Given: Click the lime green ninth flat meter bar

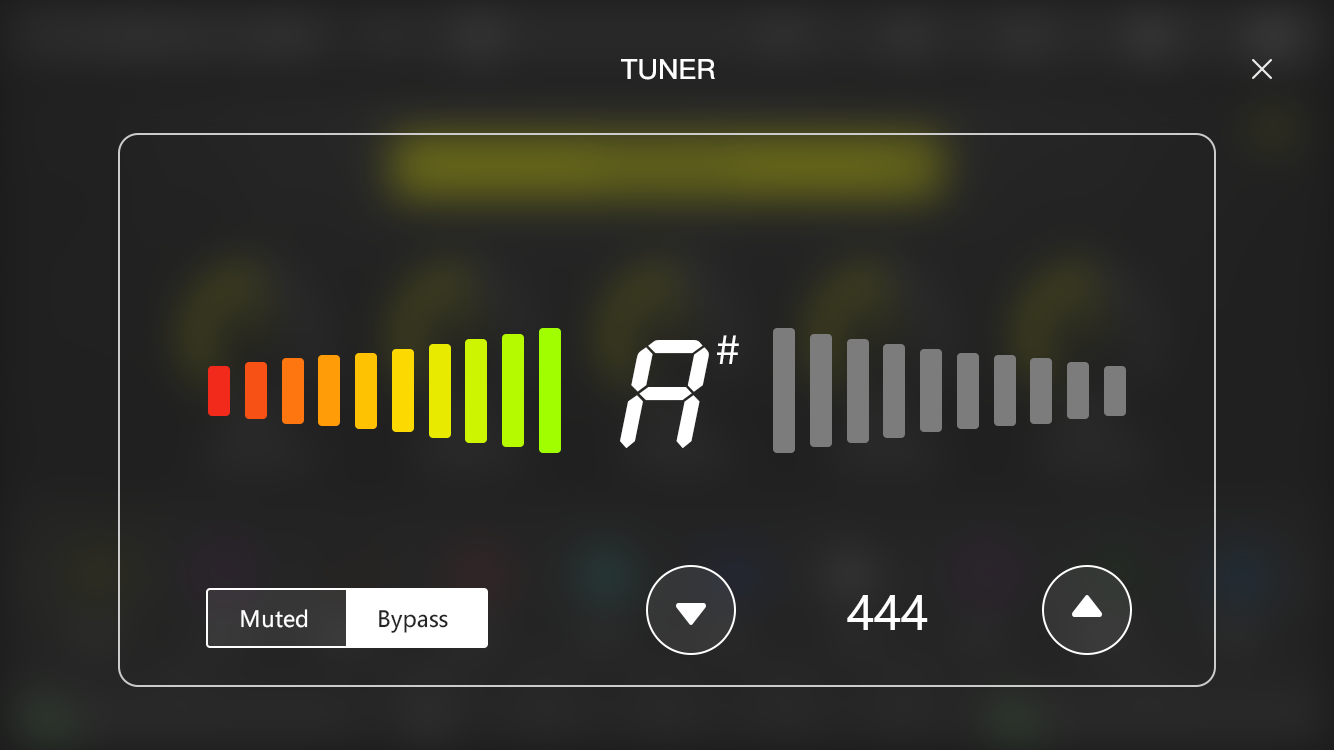Looking at the screenshot, I should click(513, 390).
